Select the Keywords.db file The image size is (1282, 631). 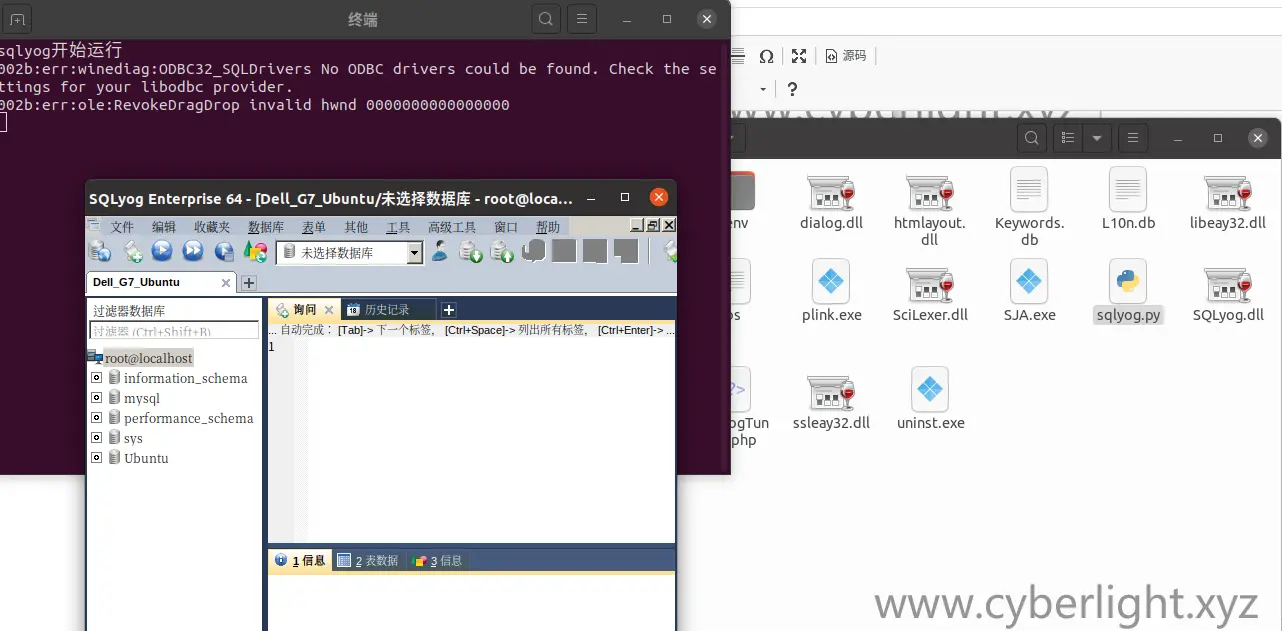pos(1029,207)
